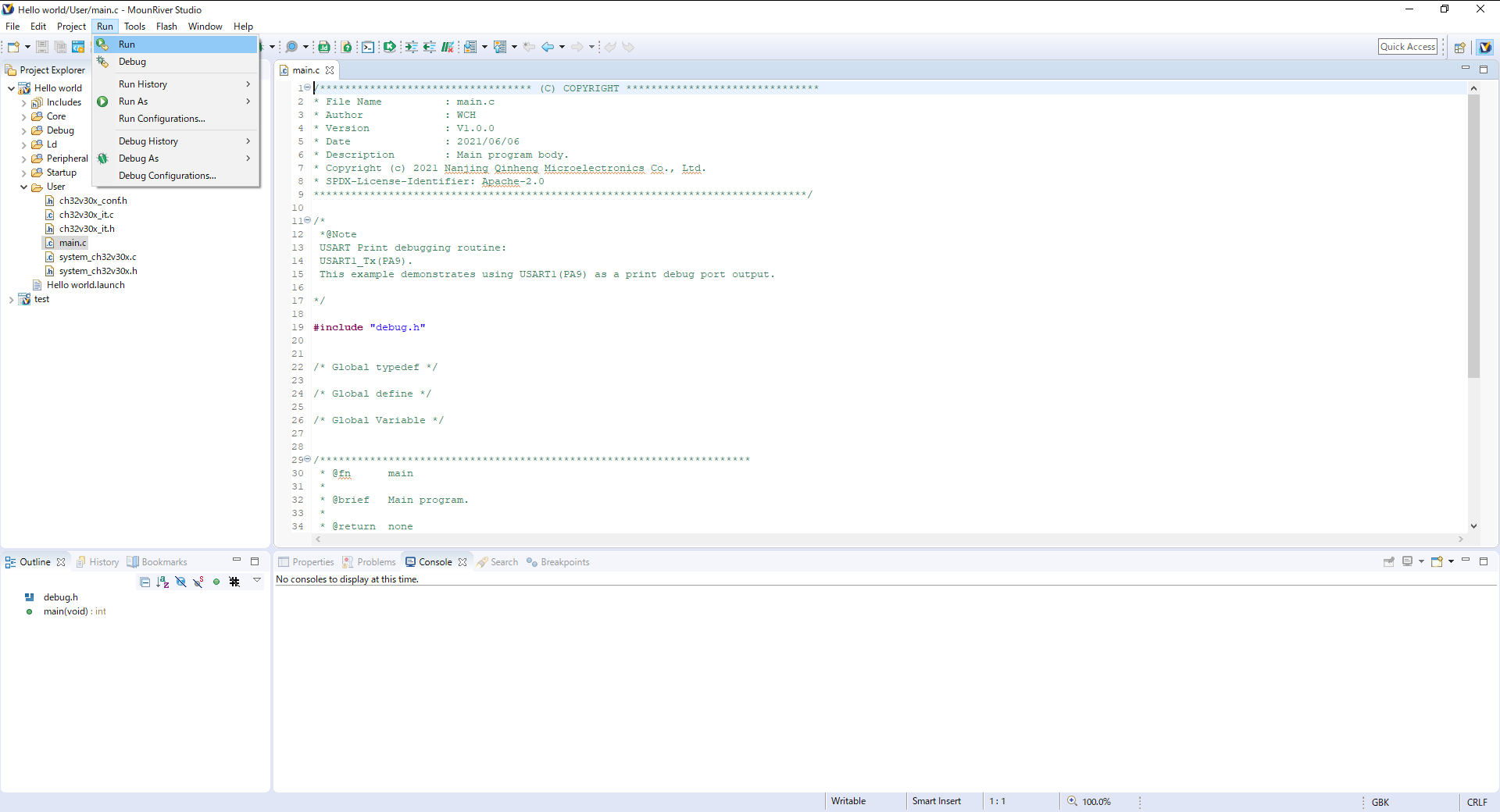Image resolution: width=1500 pixels, height=812 pixels.
Task: Click the Save All toolbar icon
Action: coord(60,47)
